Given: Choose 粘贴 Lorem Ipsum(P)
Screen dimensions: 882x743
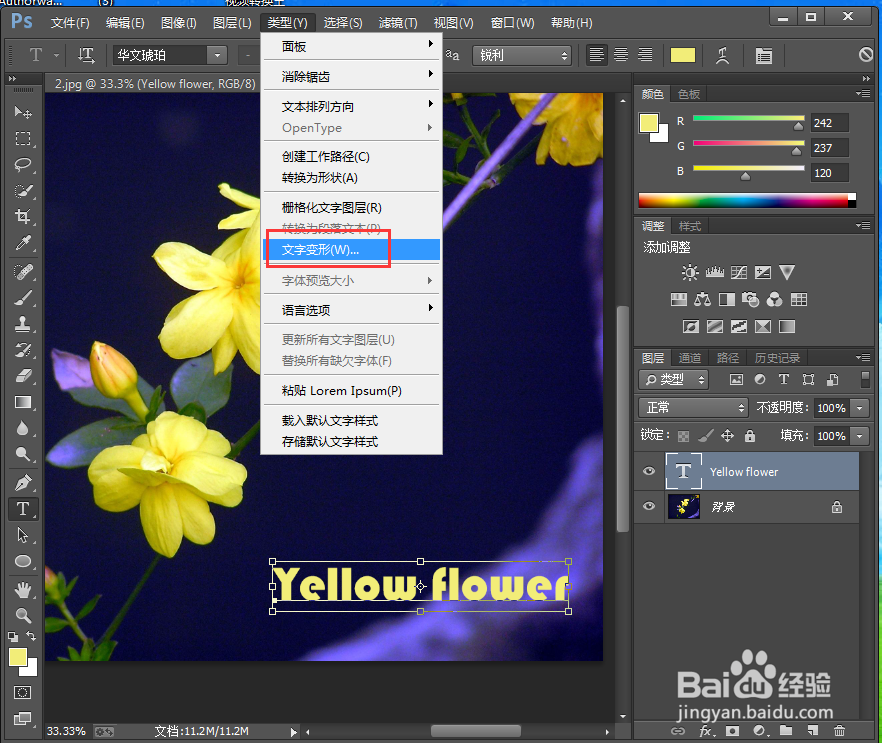Looking at the screenshot, I should tap(353, 390).
